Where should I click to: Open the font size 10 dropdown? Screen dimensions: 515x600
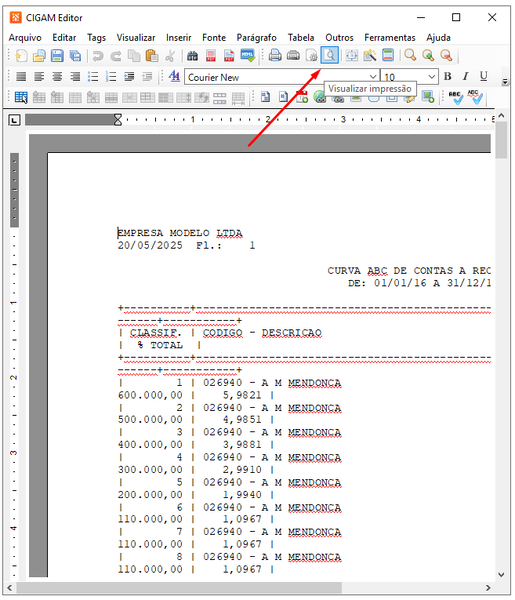point(432,77)
